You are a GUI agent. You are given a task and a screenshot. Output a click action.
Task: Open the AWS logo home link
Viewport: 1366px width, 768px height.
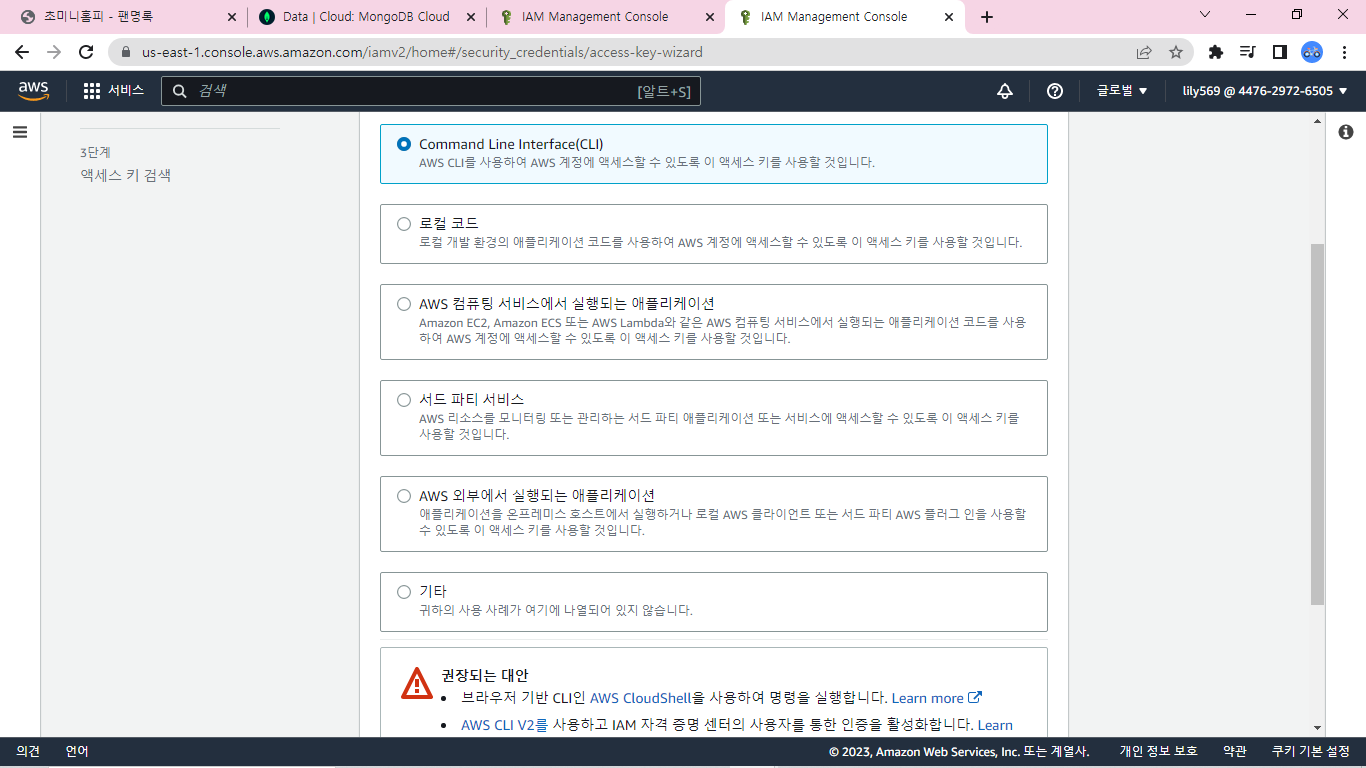[33, 91]
